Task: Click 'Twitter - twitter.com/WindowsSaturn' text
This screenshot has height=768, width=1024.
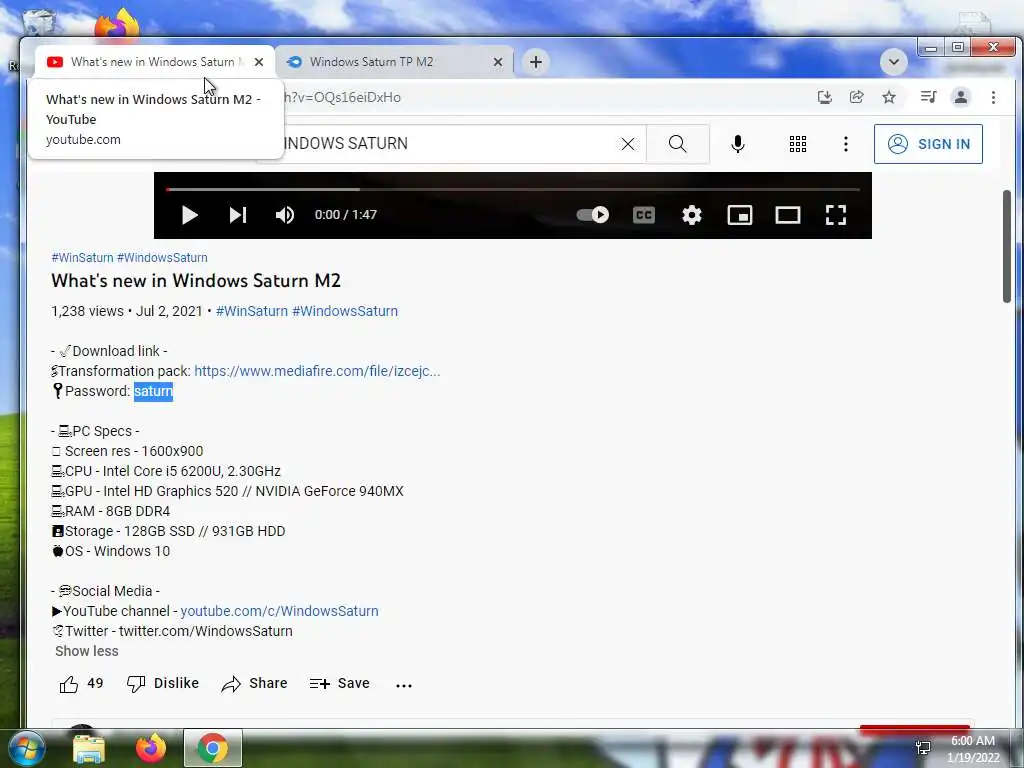Action: pyautogui.click(x=172, y=632)
